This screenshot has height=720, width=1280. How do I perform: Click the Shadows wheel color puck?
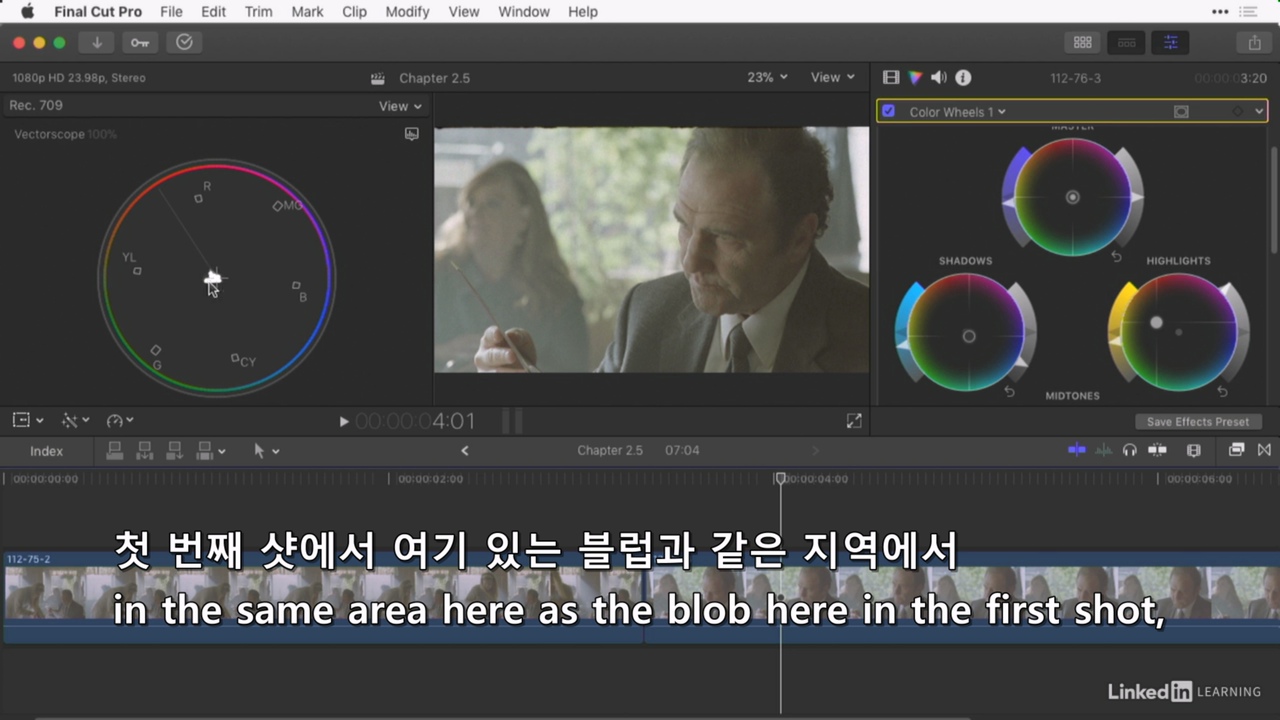968,336
